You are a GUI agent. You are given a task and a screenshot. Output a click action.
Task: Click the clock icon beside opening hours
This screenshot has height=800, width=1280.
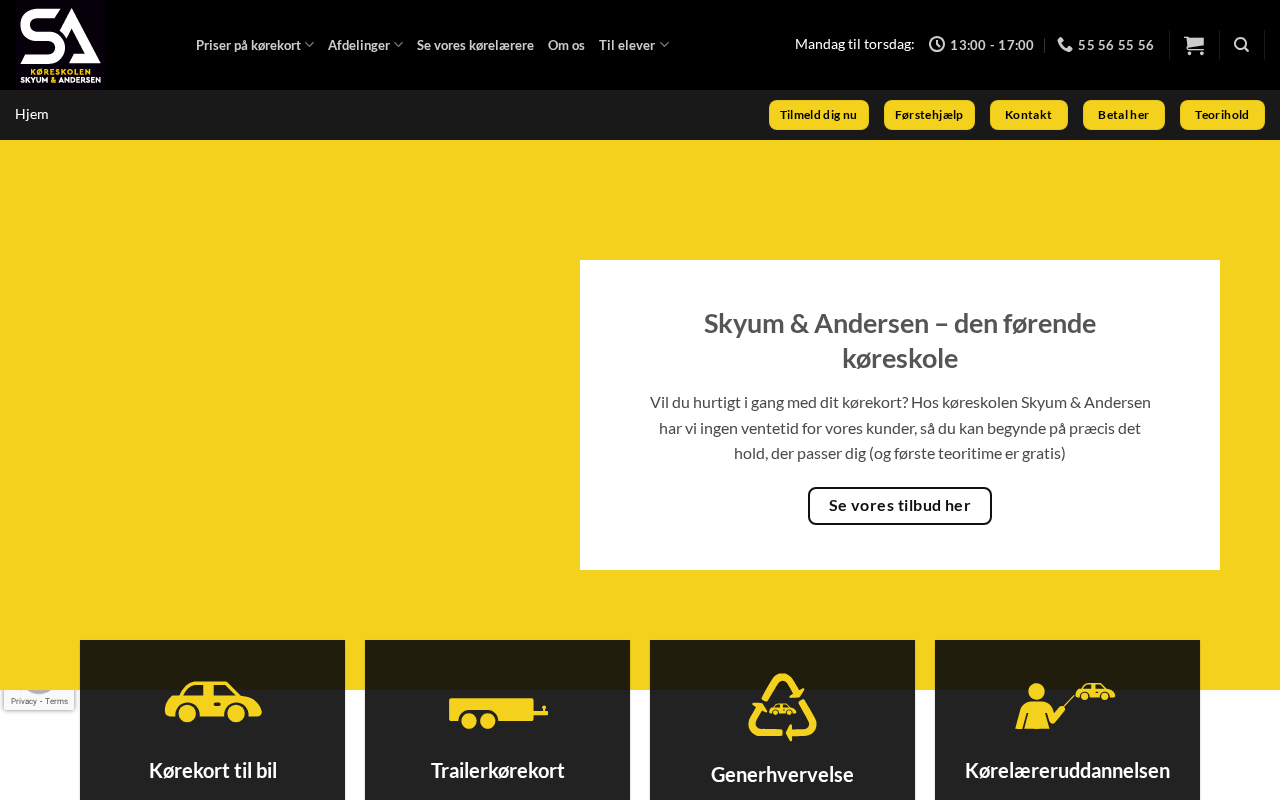pos(937,44)
